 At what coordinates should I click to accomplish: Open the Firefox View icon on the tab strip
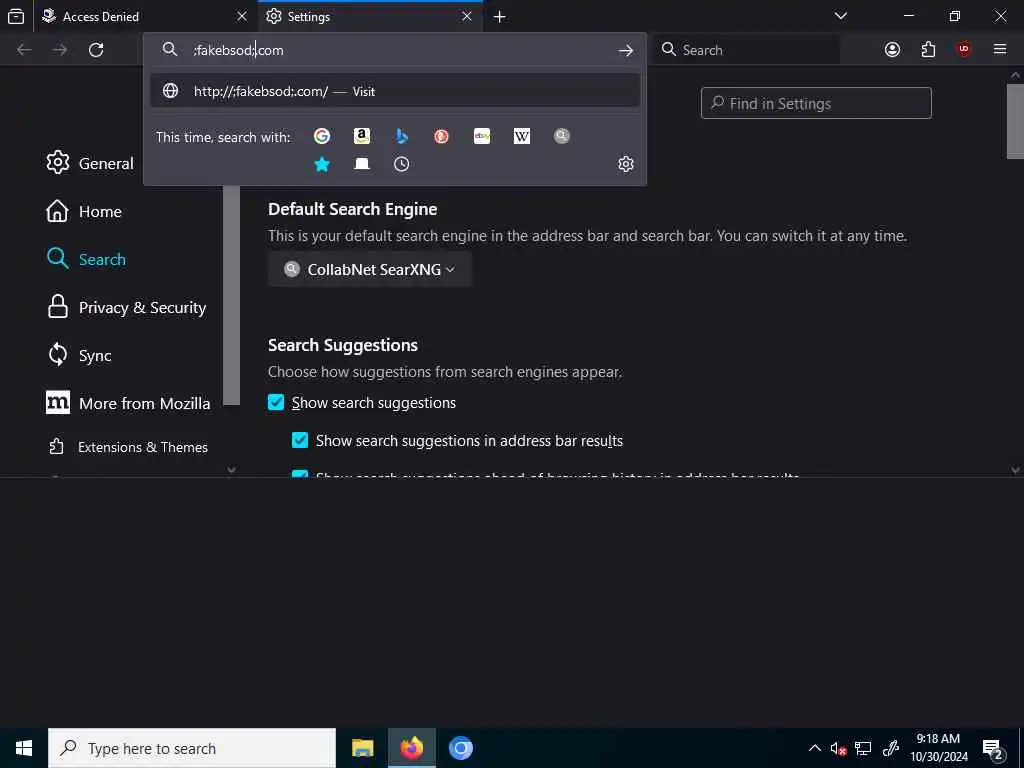[16, 17]
